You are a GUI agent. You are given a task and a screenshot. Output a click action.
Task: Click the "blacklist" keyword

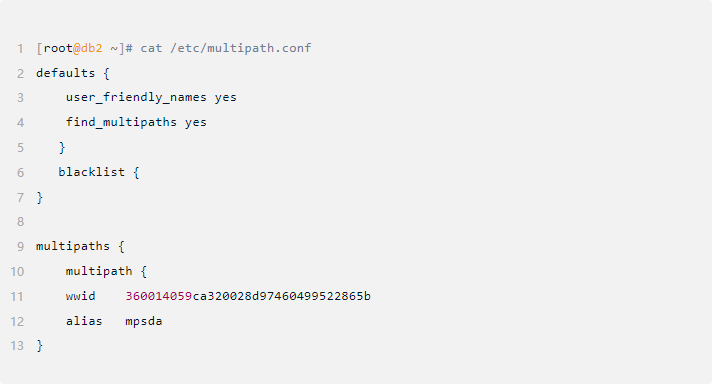(91, 172)
